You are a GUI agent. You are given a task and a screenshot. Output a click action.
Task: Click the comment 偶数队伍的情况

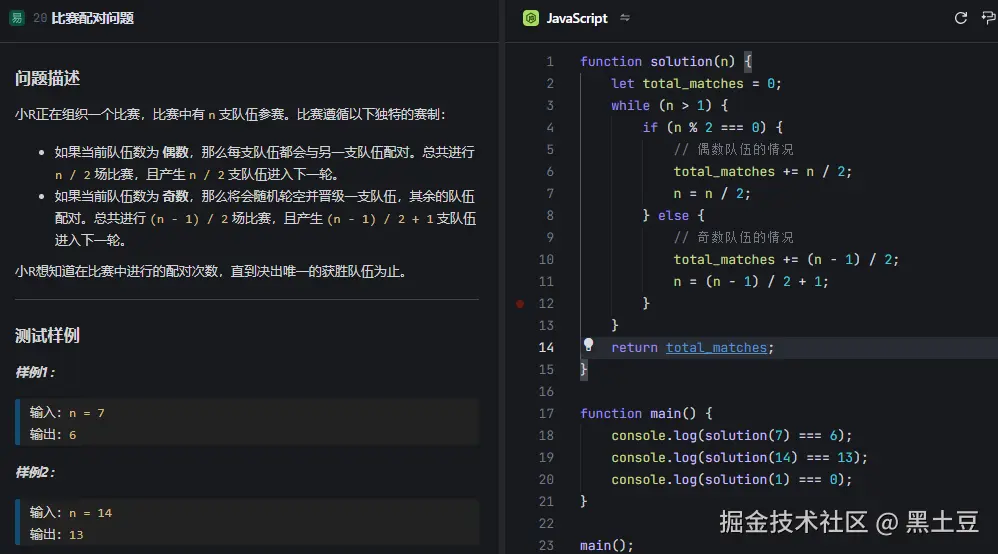tap(734, 150)
